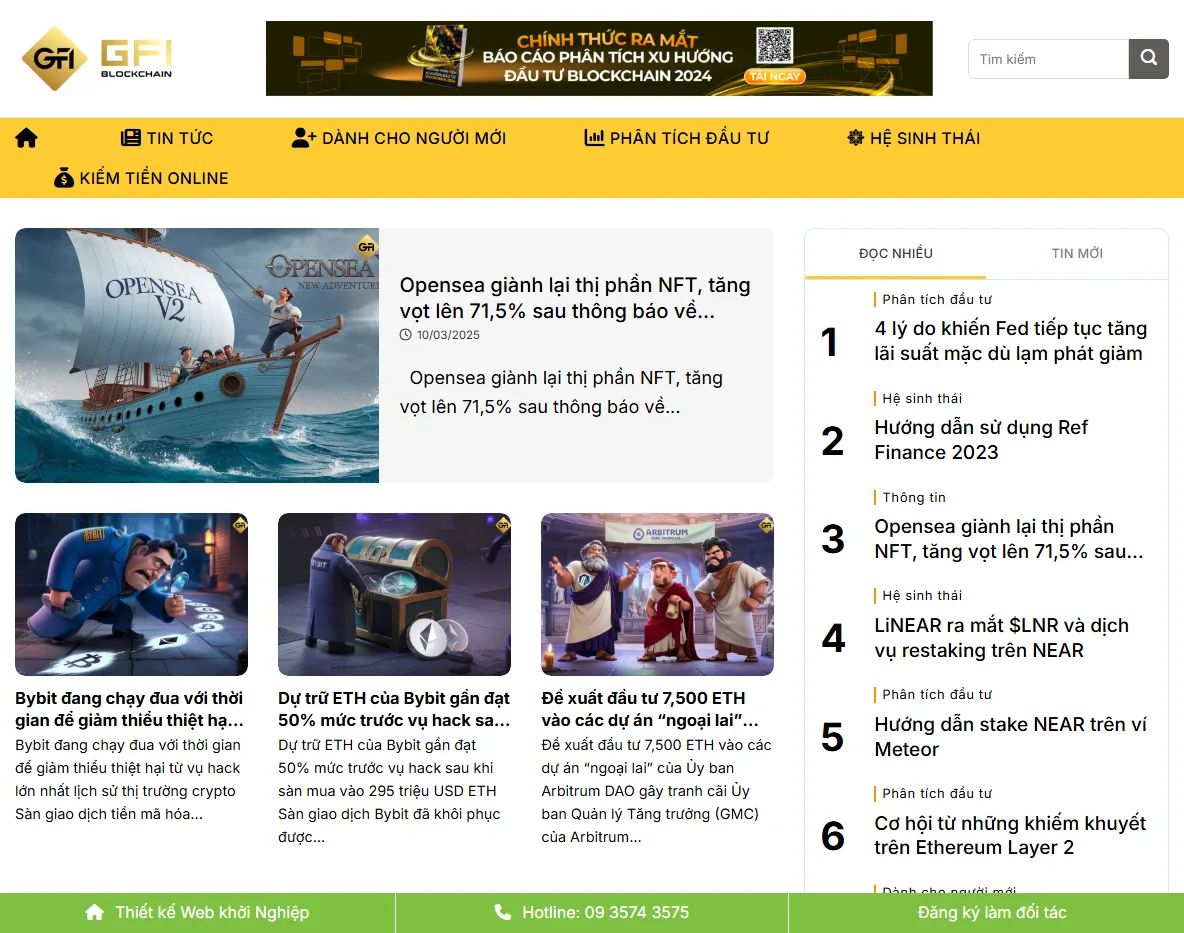Click the money bag icon
This screenshot has width=1184, height=933.
[x=63, y=177]
